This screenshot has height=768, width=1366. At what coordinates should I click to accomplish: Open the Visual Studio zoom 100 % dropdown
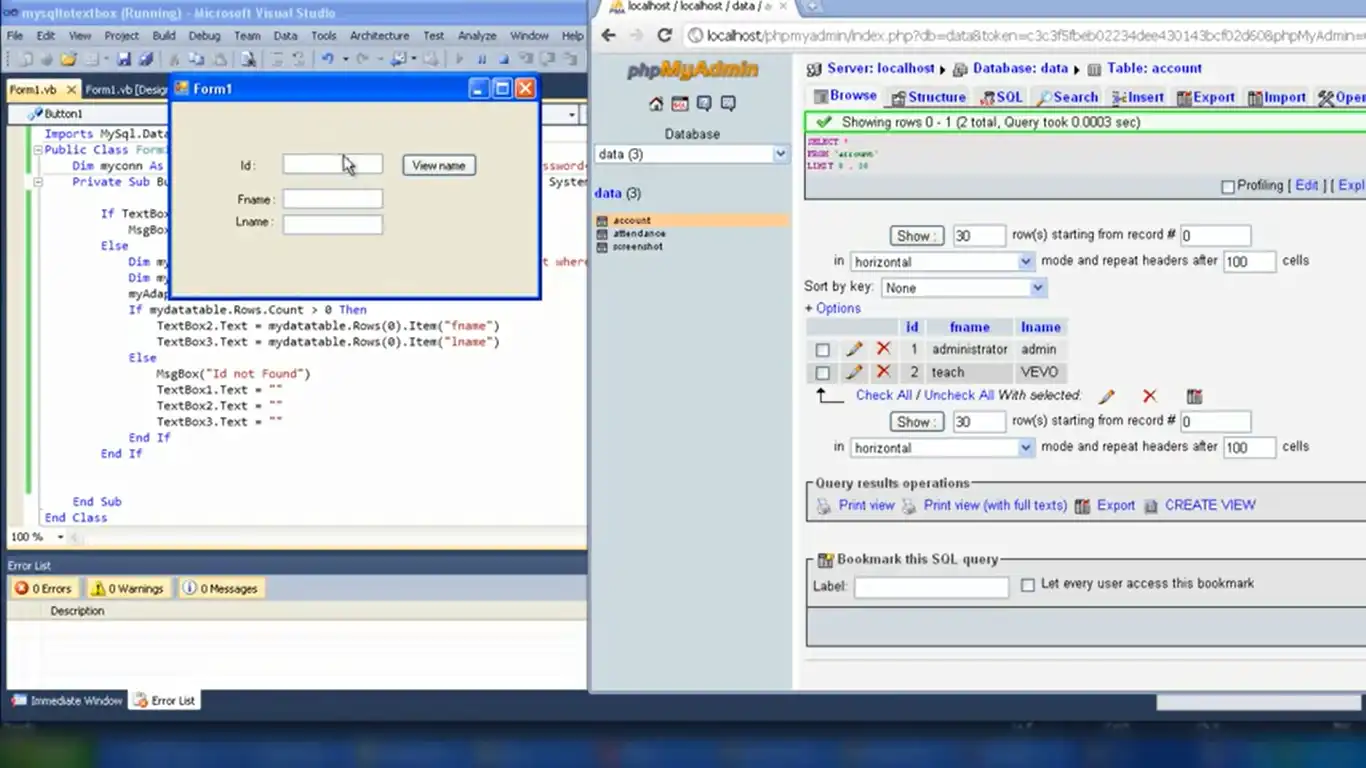coord(60,537)
